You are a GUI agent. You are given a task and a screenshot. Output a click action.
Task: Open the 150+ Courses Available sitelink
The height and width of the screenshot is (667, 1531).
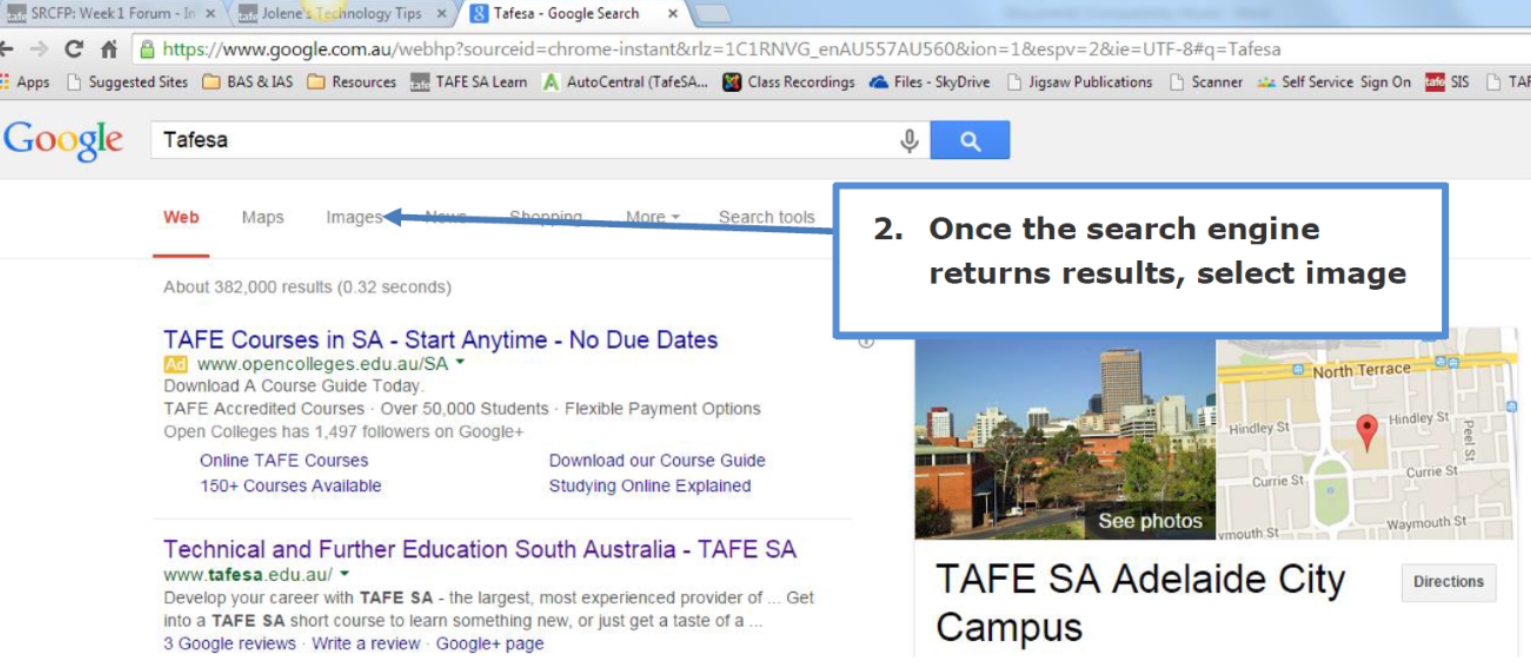tap(291, 486)
